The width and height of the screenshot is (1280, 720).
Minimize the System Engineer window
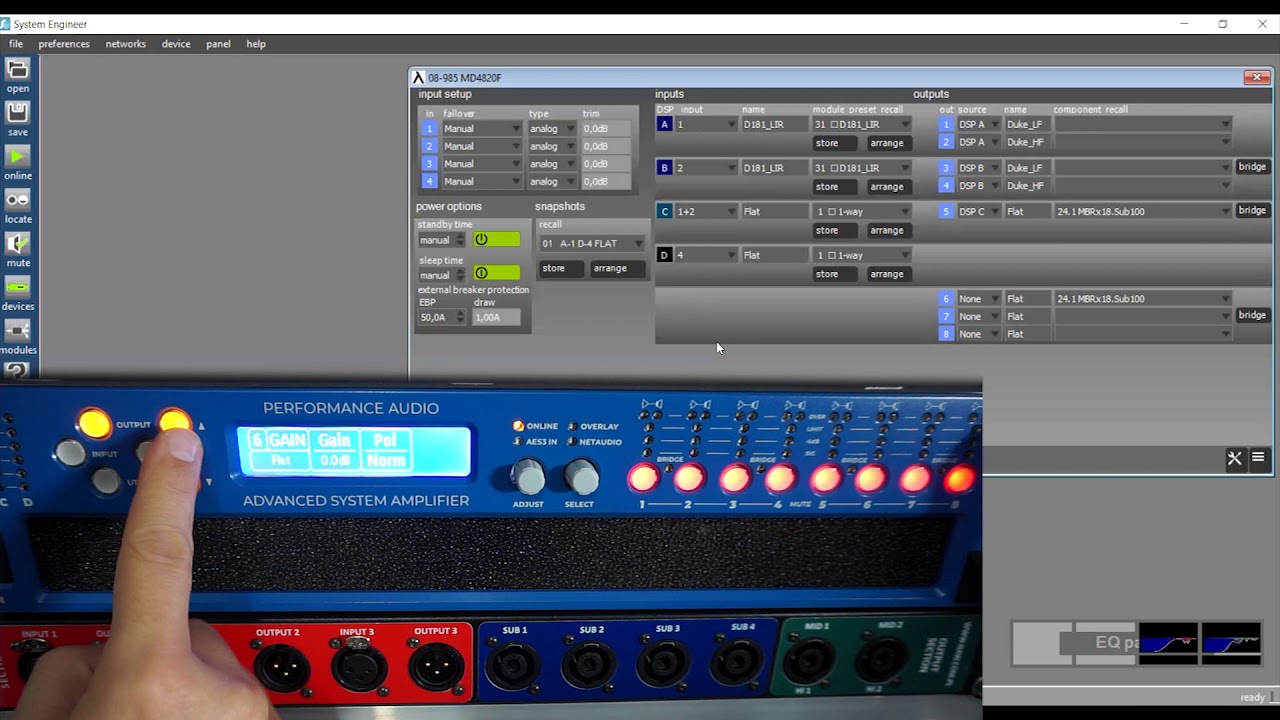pos(1184,24)
